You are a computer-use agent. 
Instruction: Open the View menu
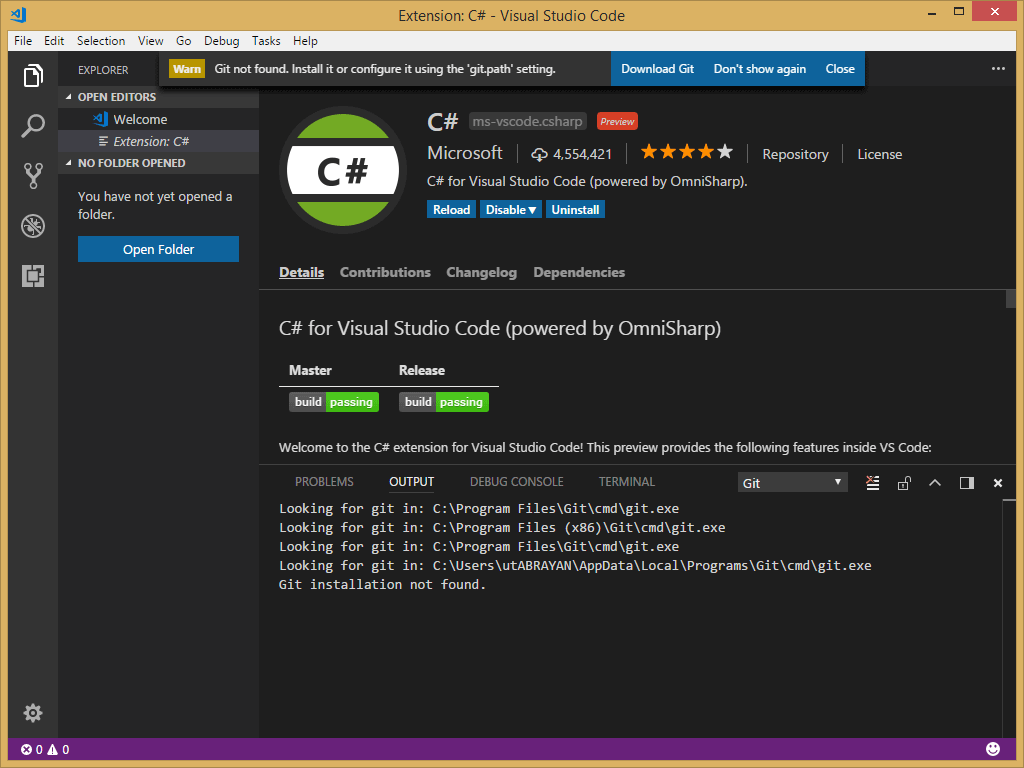pos(150,40)
